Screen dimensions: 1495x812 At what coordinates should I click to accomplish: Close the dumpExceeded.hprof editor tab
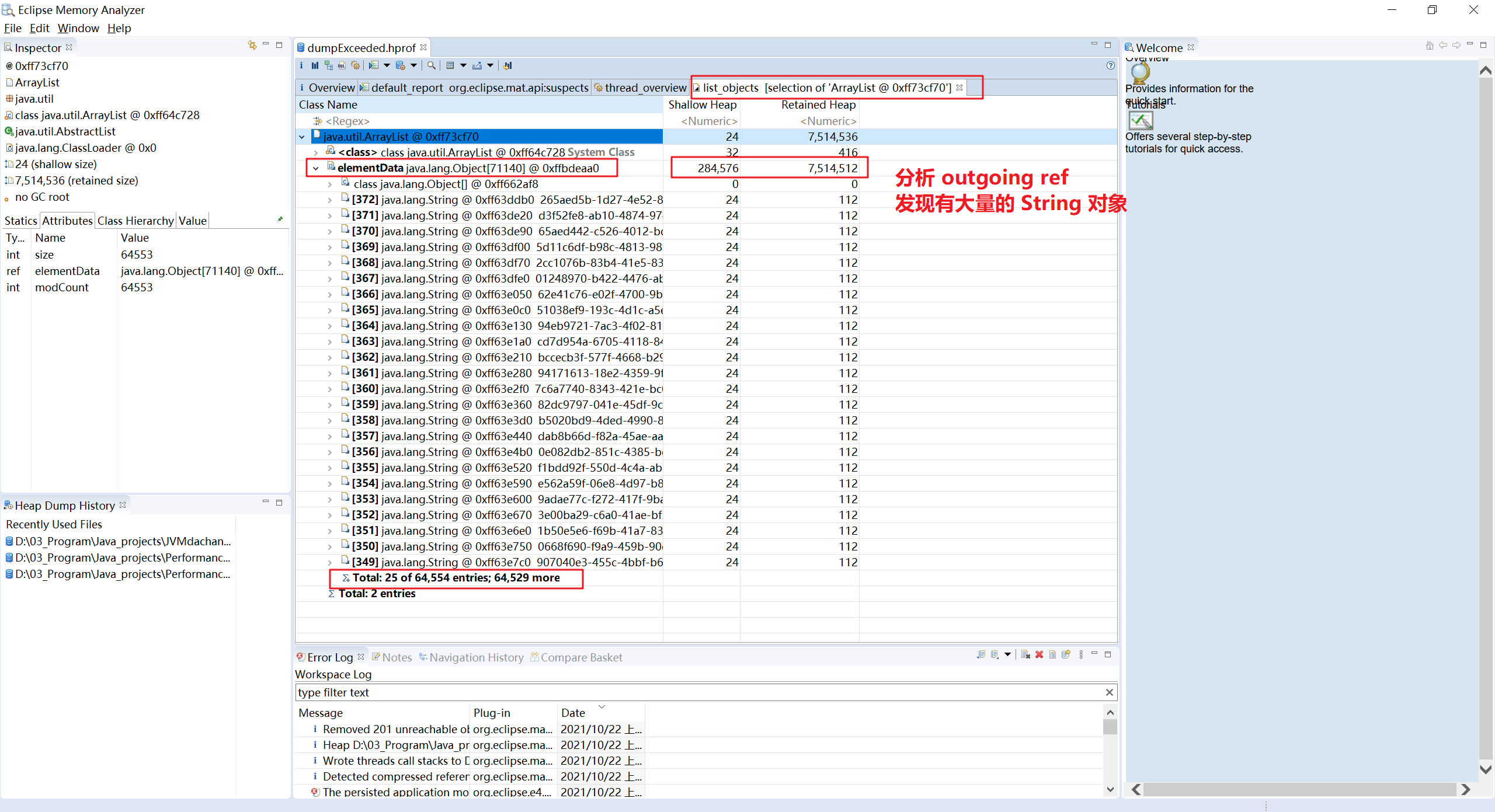click(423, 47)
